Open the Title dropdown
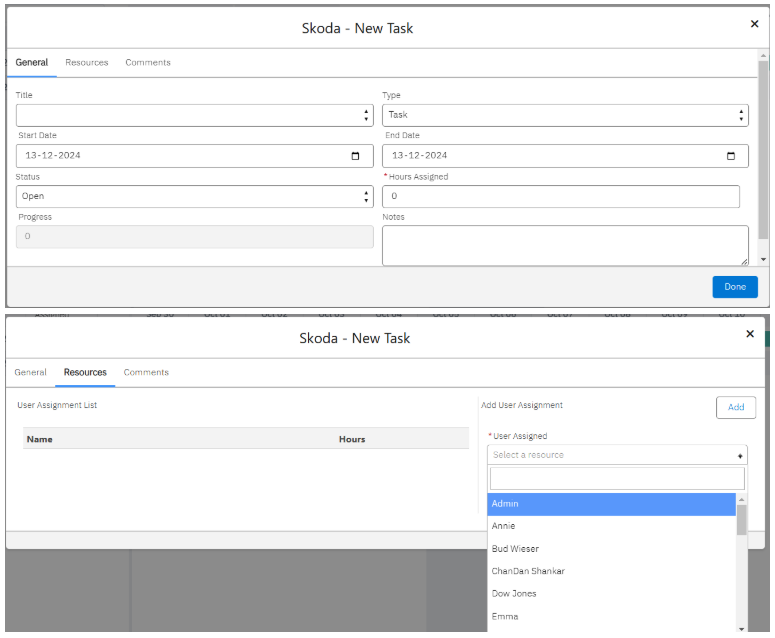 pos(195,116)
